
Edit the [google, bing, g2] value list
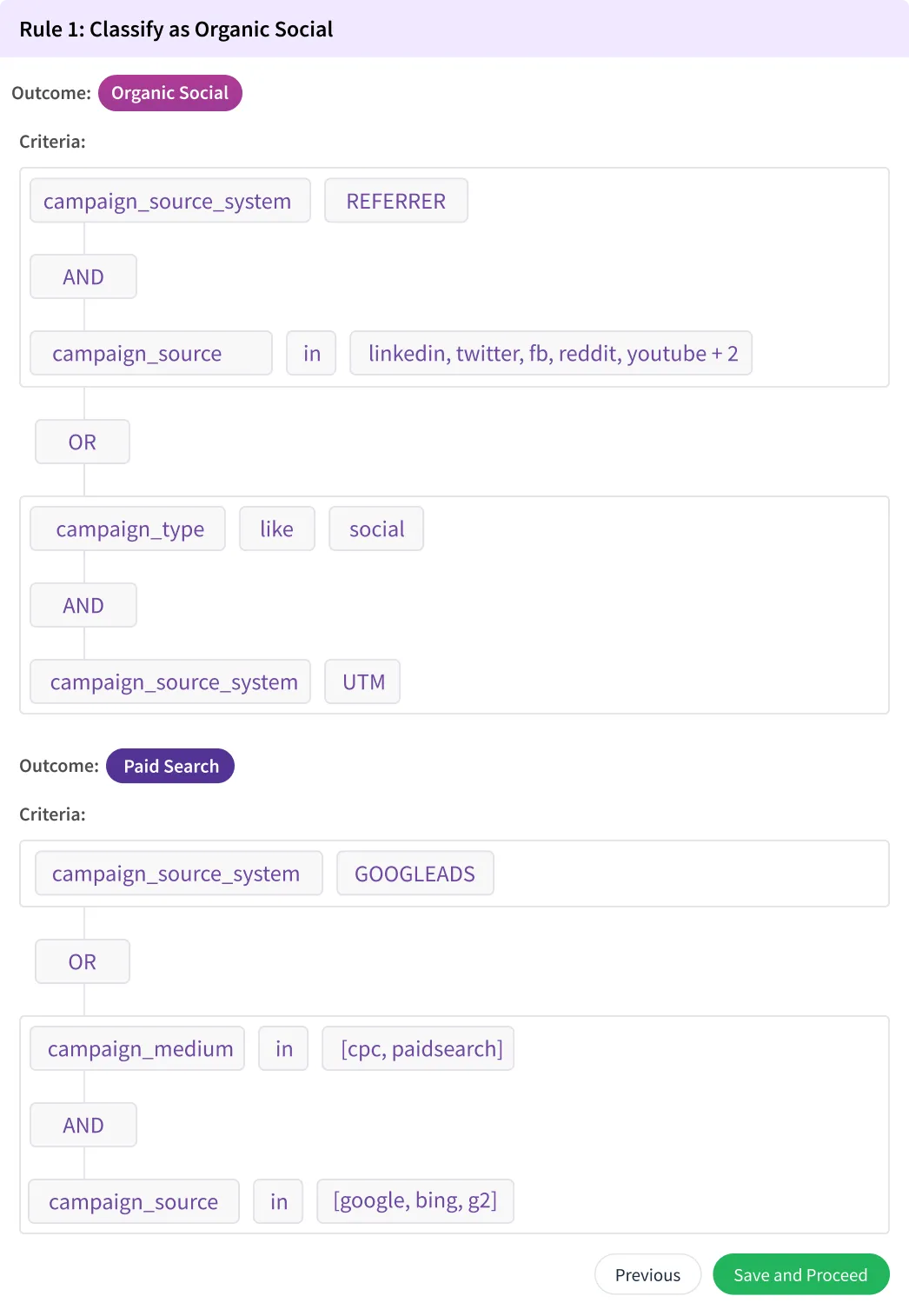pos(415,1201)
